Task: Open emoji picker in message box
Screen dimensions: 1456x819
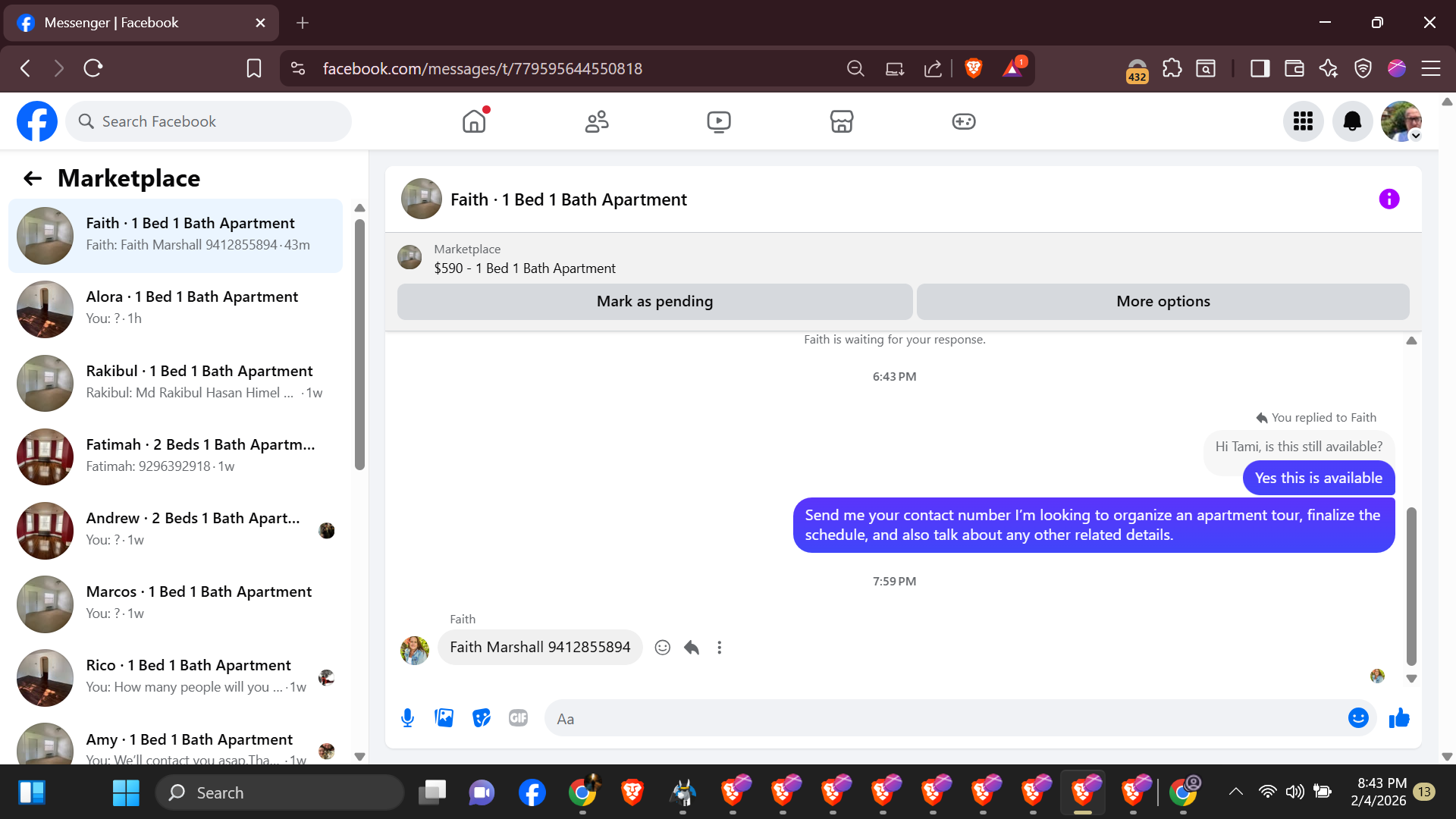Action: tap(1357, 717)
